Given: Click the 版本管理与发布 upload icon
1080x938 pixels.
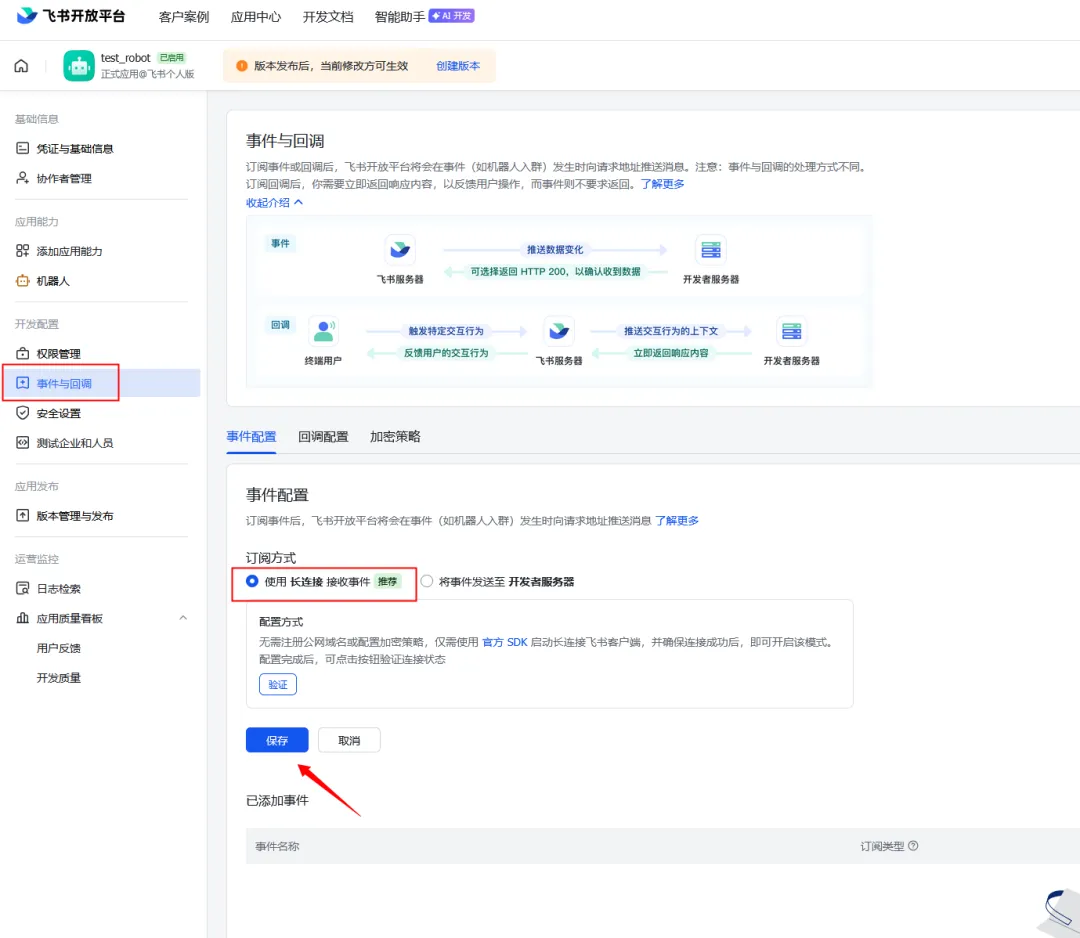Looking at the screenshot, I should [x=23, y=515].
